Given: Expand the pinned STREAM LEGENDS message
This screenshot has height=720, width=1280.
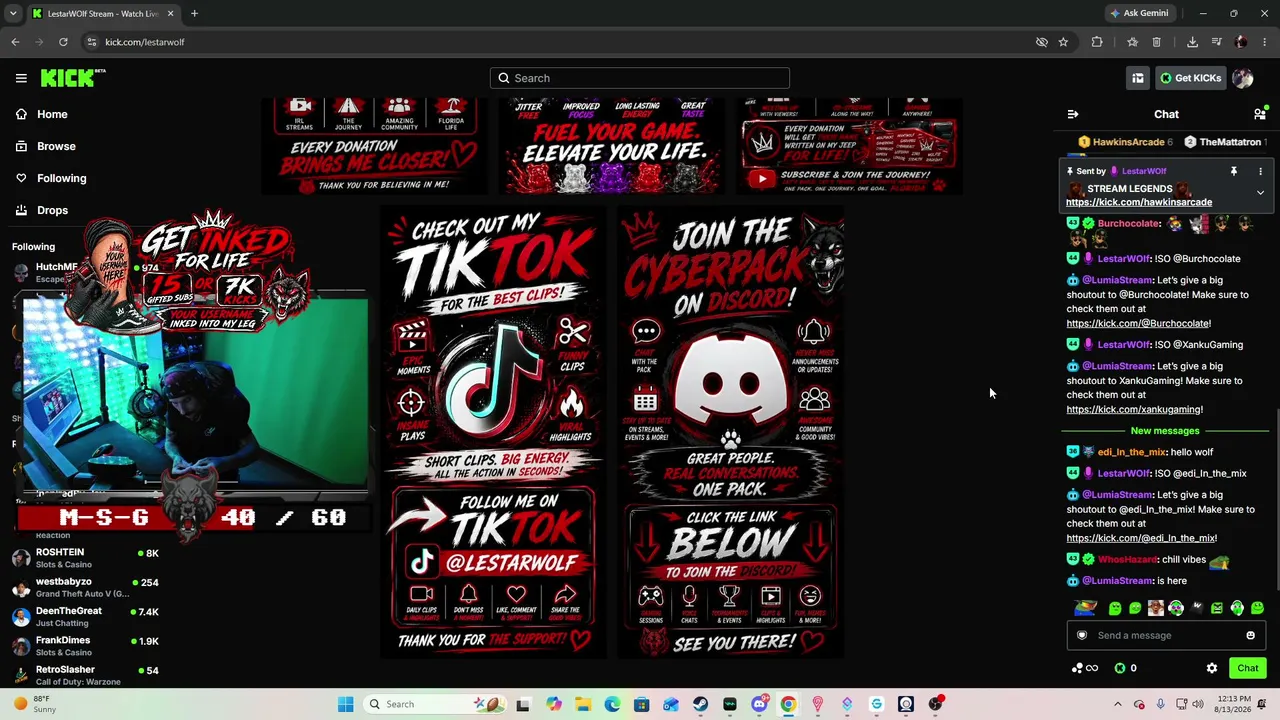Looking at the screenshot, I should tap(1260, 192).
